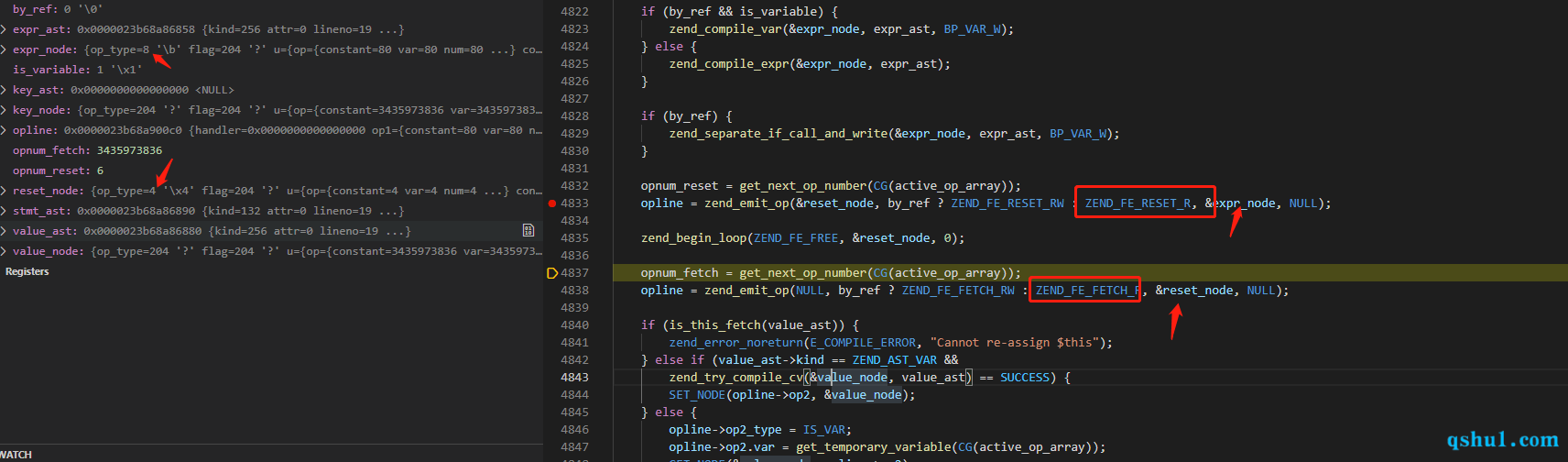Click ZEND_FE_RESET_R constant on line 4833

coord(1138,203)
